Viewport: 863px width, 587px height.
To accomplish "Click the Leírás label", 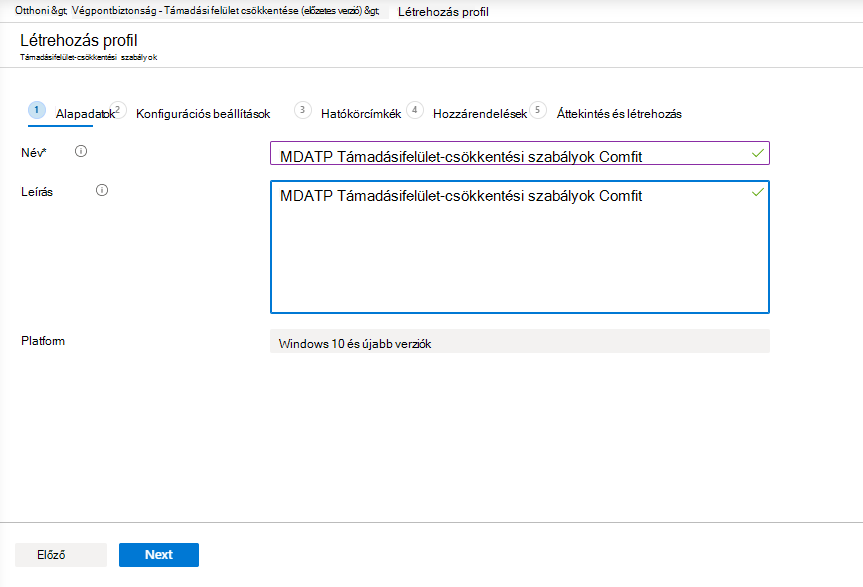I will coord(37,192).
